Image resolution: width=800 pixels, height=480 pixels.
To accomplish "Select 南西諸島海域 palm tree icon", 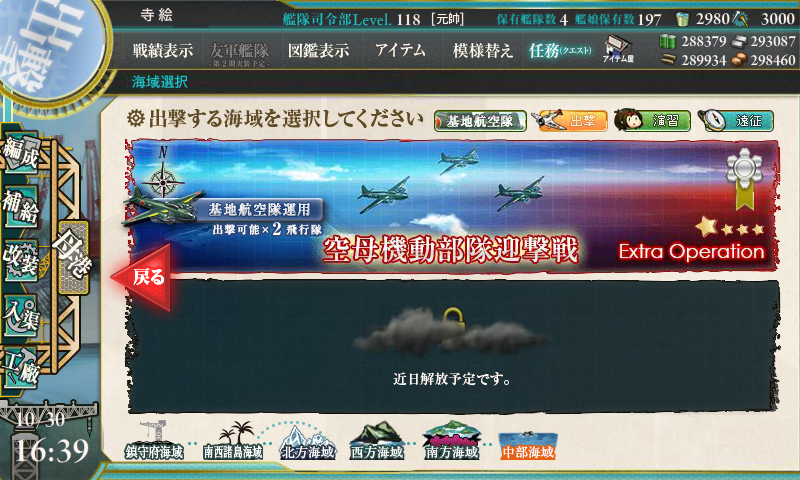I will 233,442.
